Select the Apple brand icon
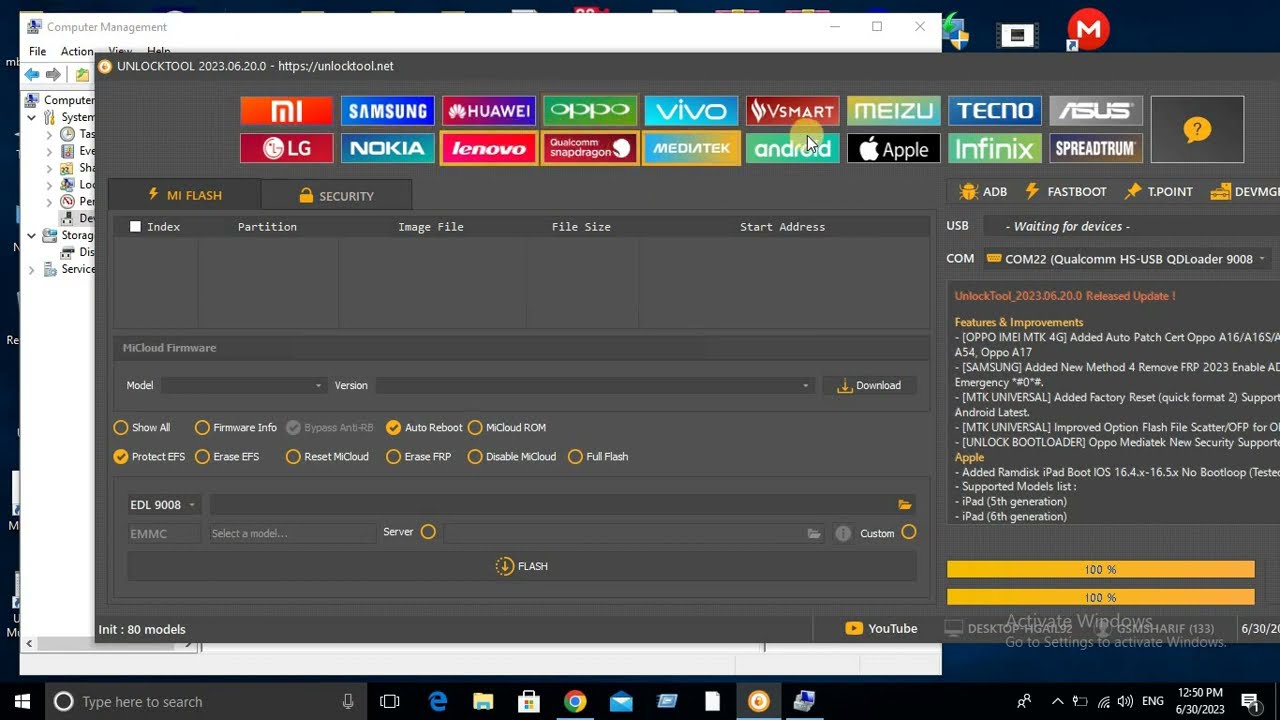Image resolution: width=1280 pixels, height=720 pixels. (894, 149)
